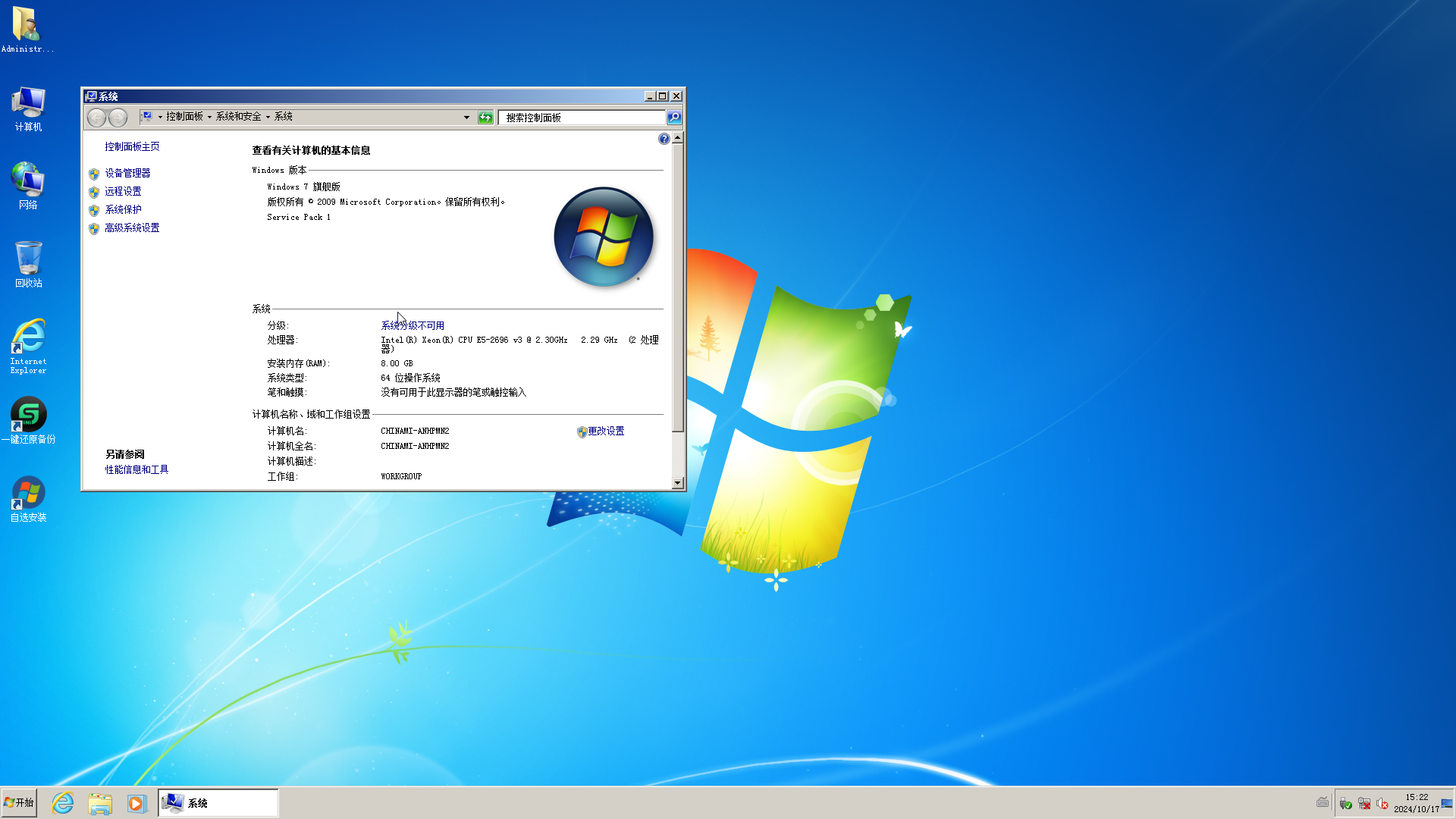Click the workgroup value WORKGROUP

(401, 476)
